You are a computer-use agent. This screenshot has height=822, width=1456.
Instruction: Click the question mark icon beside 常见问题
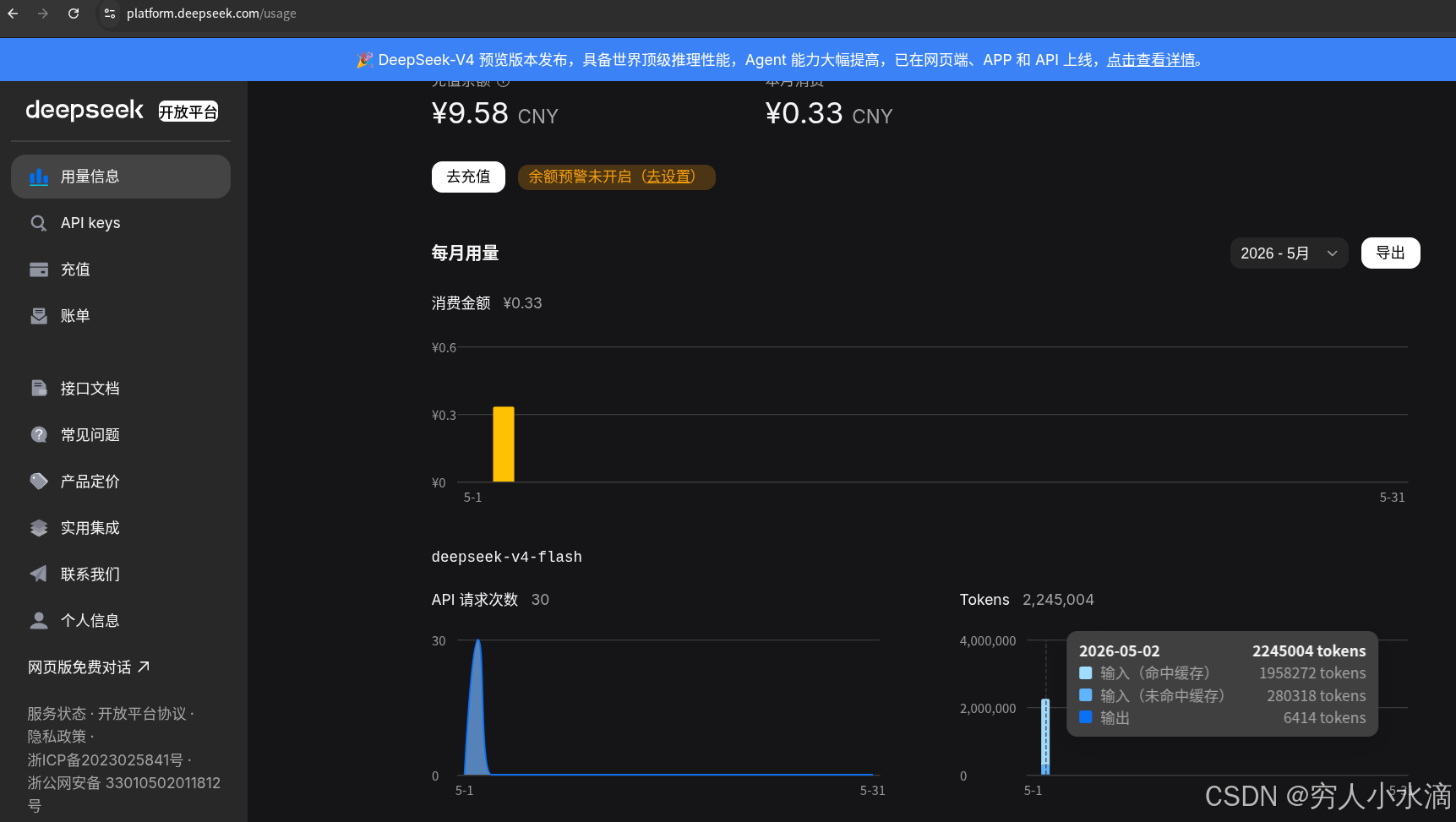pos(39,435)
